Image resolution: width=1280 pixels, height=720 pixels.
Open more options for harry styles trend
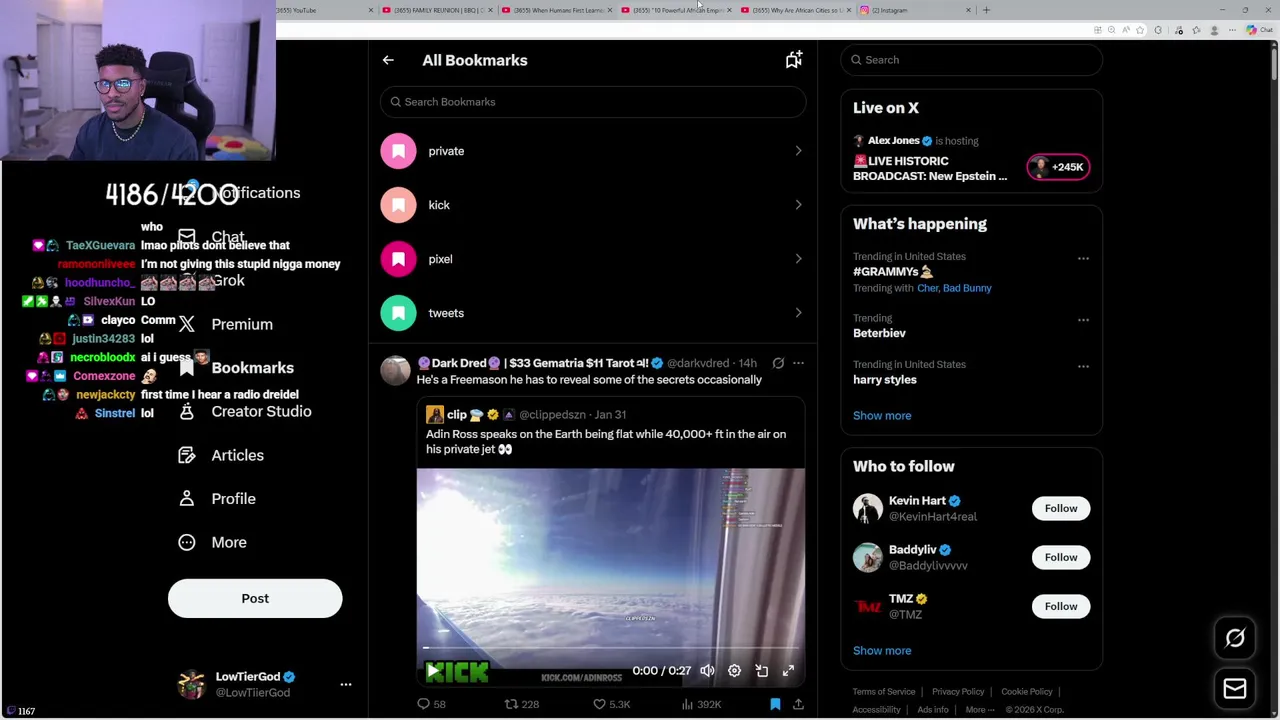click(x=1083, y=366)
